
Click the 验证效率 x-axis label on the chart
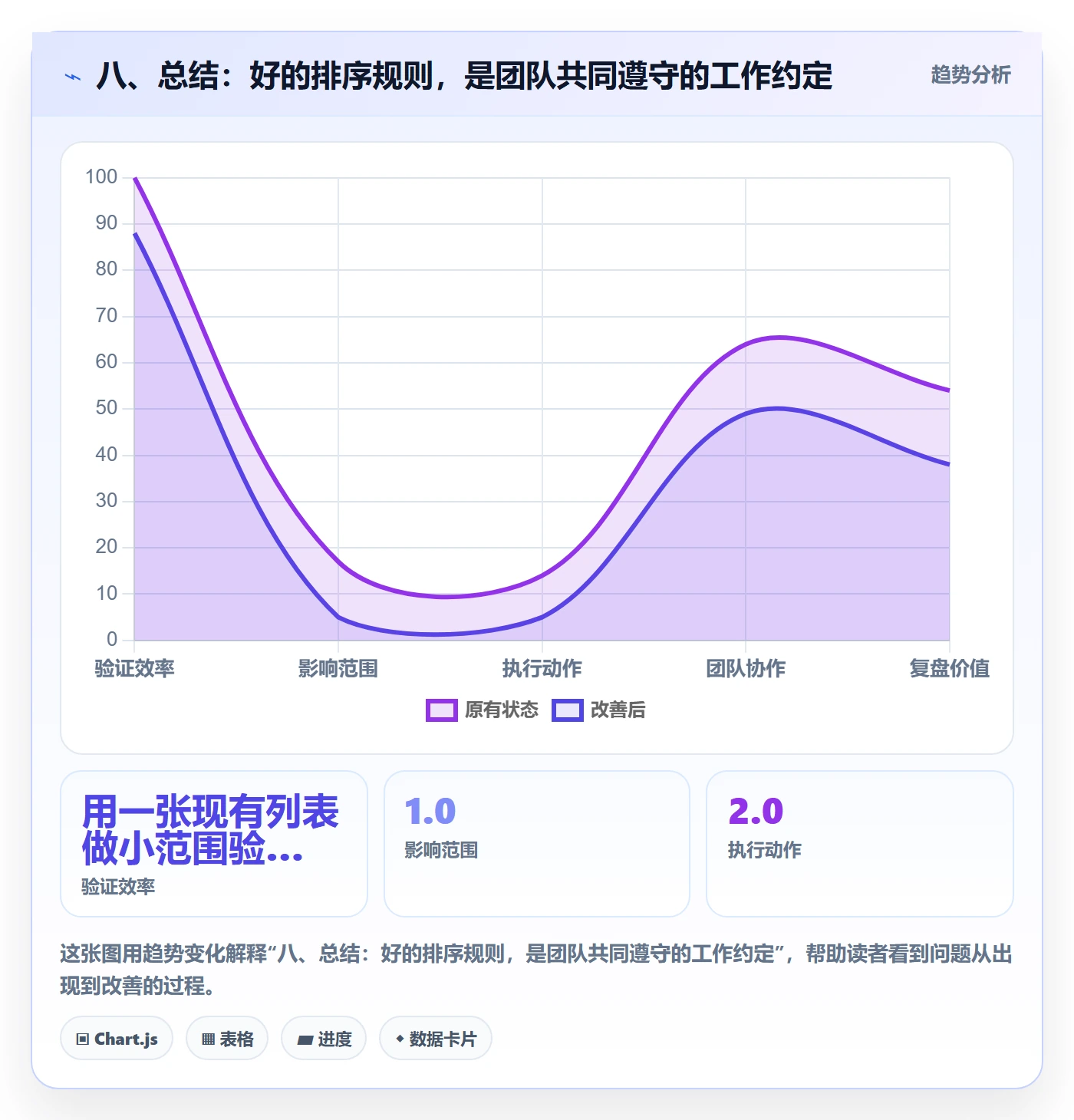click(x=134, y=668)
